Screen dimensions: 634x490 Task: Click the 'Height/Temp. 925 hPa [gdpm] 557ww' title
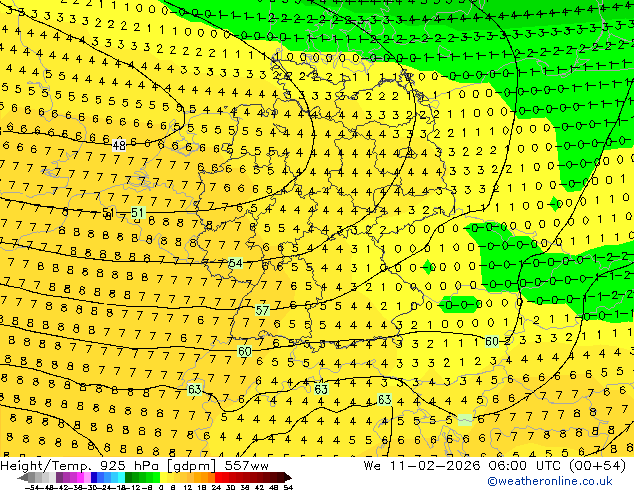(x=134, y=466)
